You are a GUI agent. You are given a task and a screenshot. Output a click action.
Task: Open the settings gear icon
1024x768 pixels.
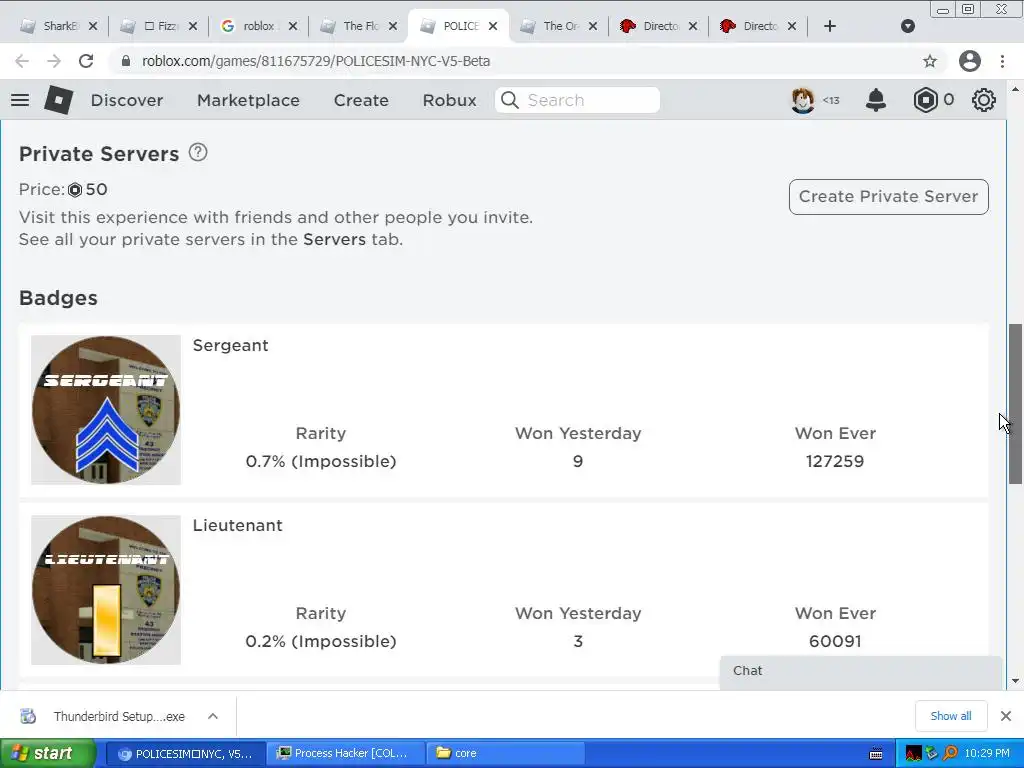984,100
